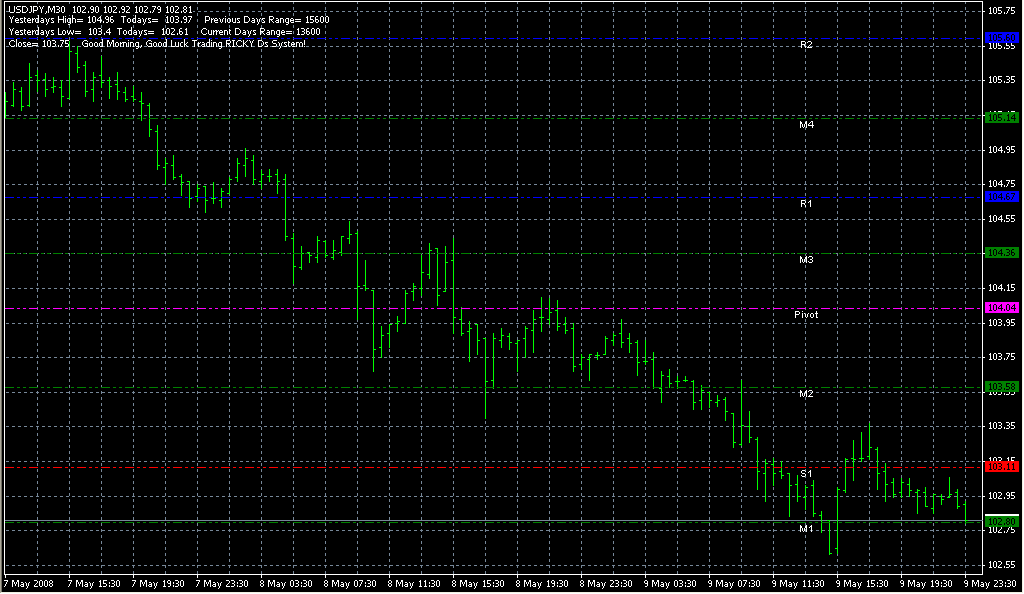The image size is (1024, 594).
Task: Select the R2 resistance label
Action: [x=806, y=46]
